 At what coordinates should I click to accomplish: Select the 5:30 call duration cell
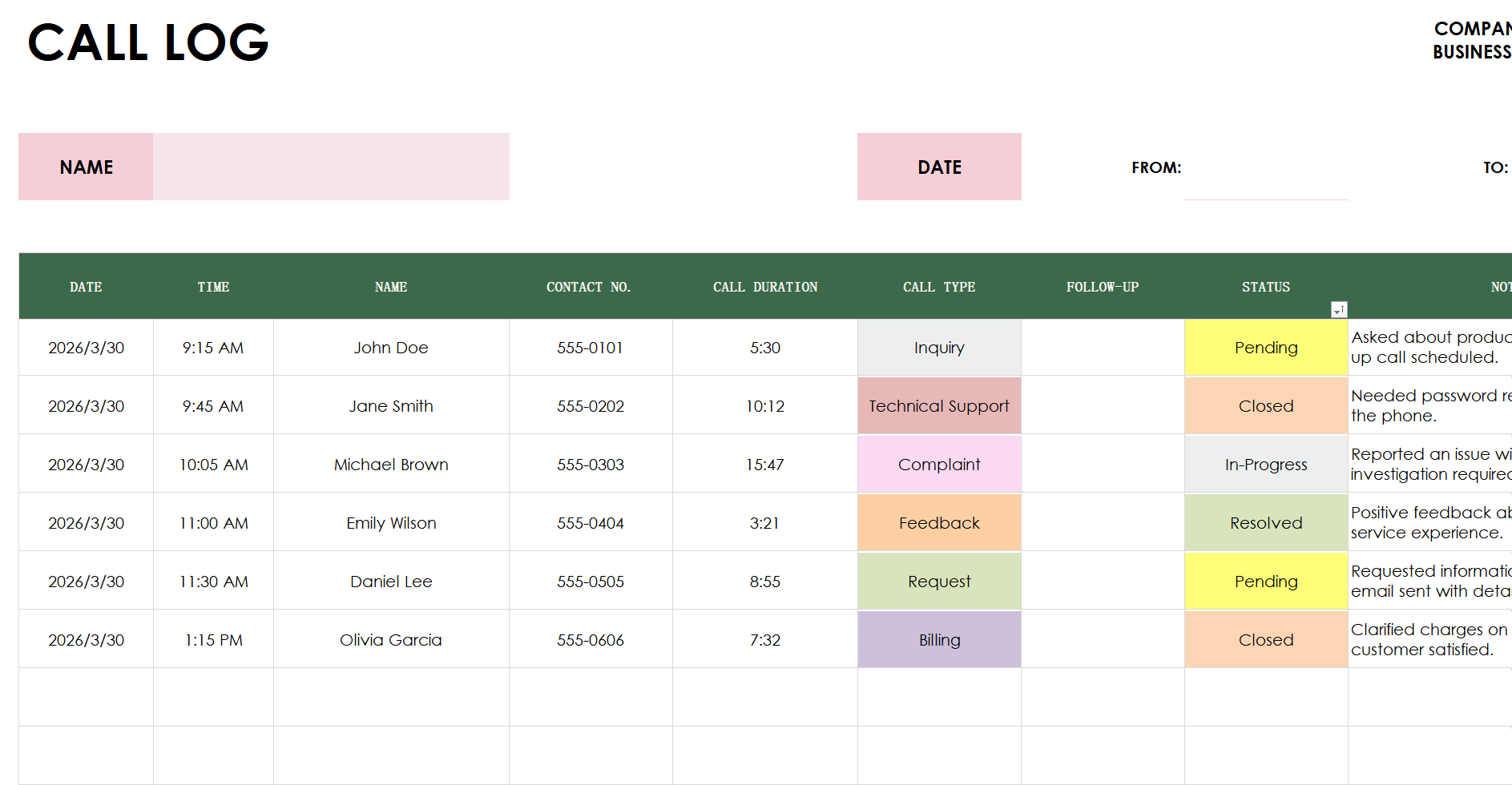[x=765, y=348]
